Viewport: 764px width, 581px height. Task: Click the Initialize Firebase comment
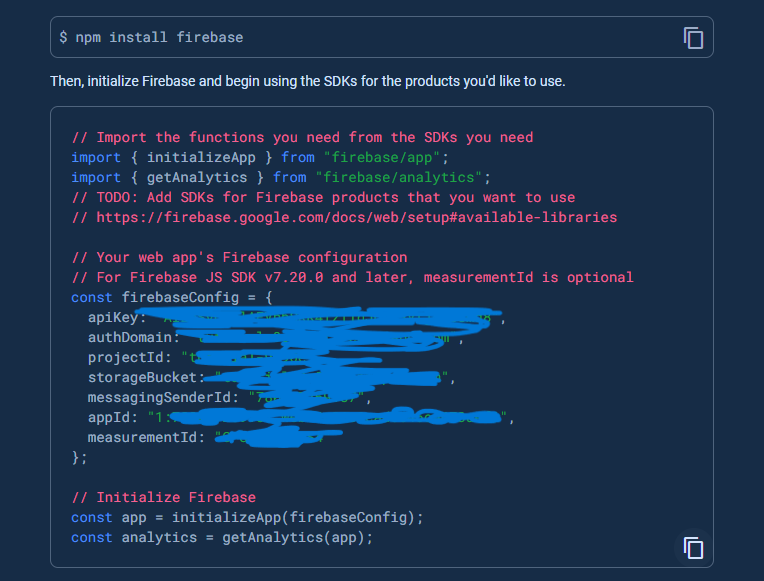click(163, 497)
